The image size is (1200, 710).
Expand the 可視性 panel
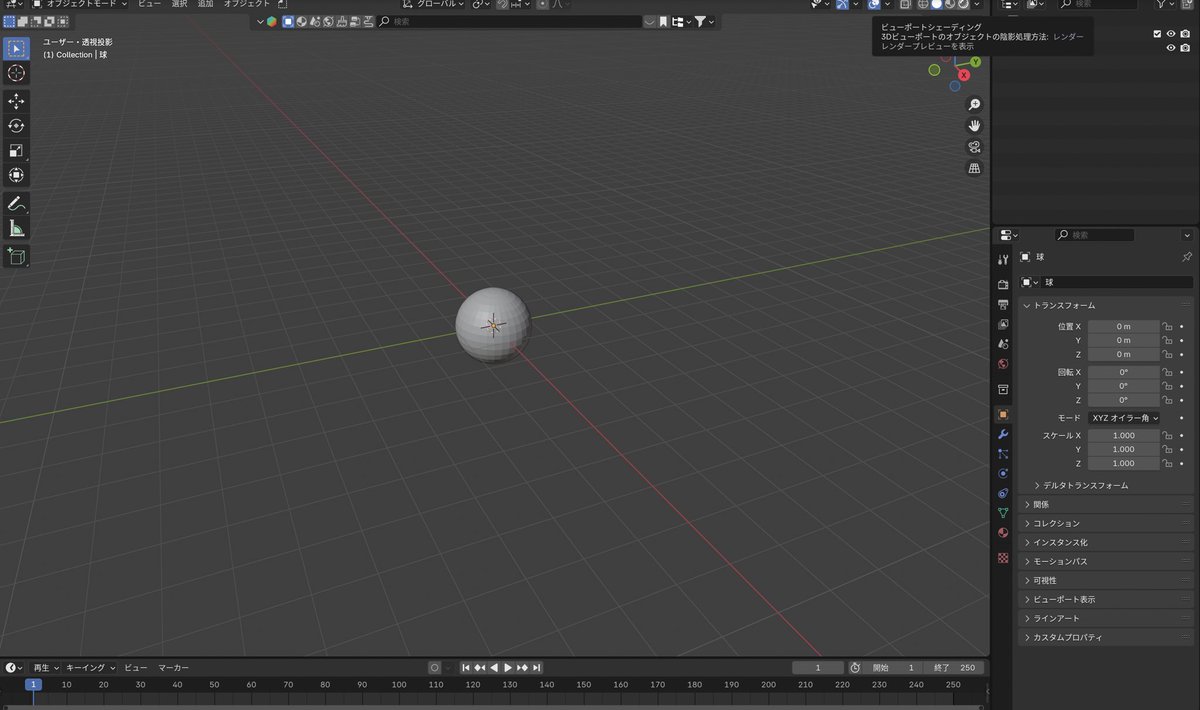1105,580
